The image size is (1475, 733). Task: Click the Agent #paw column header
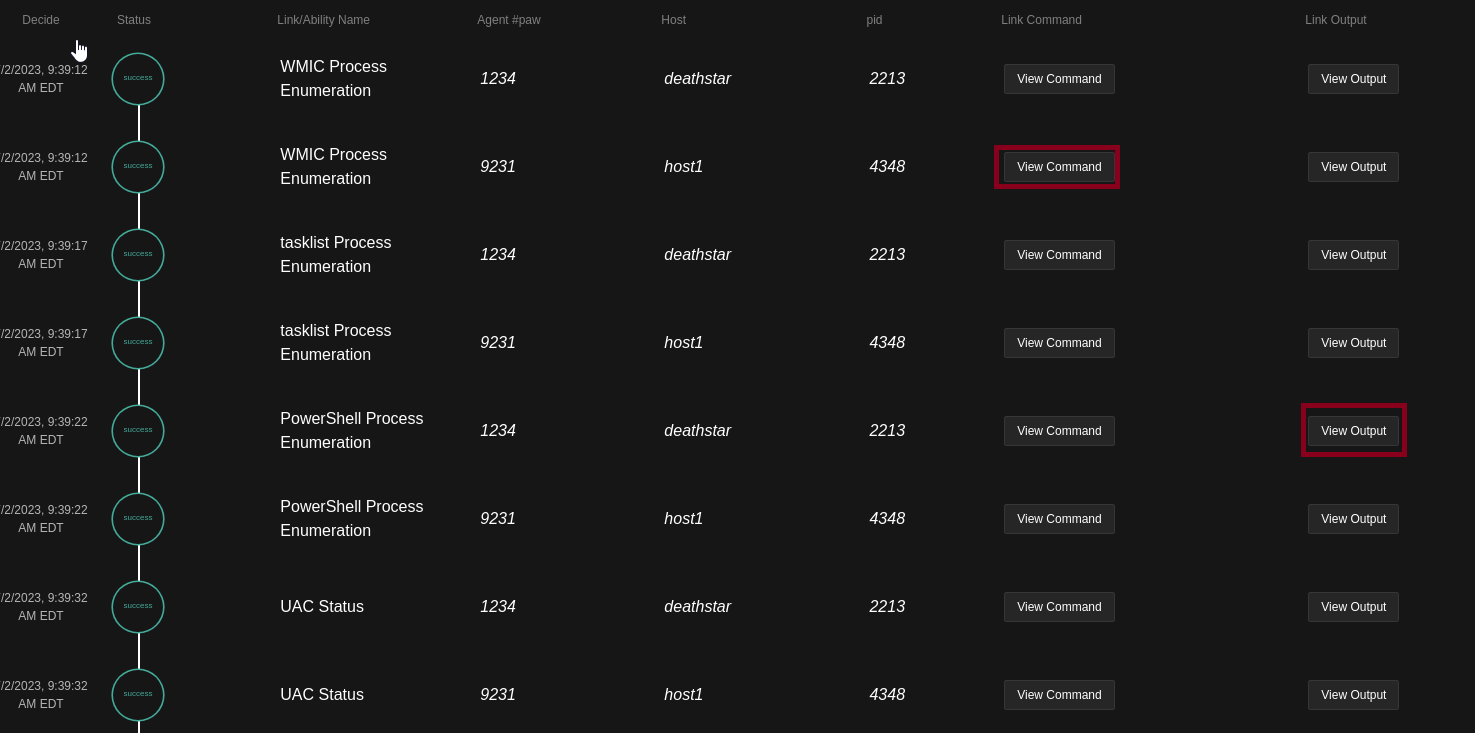pos(508,20)
